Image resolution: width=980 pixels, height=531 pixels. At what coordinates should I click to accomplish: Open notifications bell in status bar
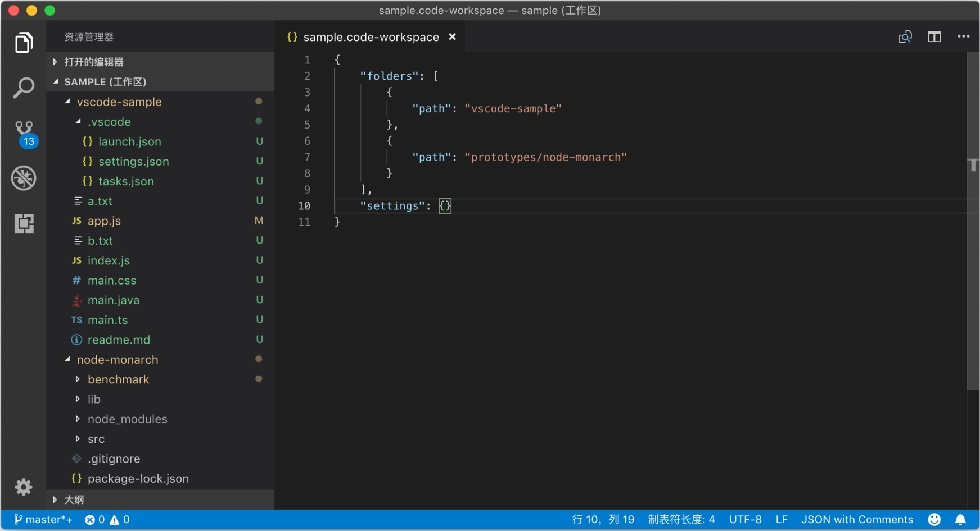pos(960,519)
